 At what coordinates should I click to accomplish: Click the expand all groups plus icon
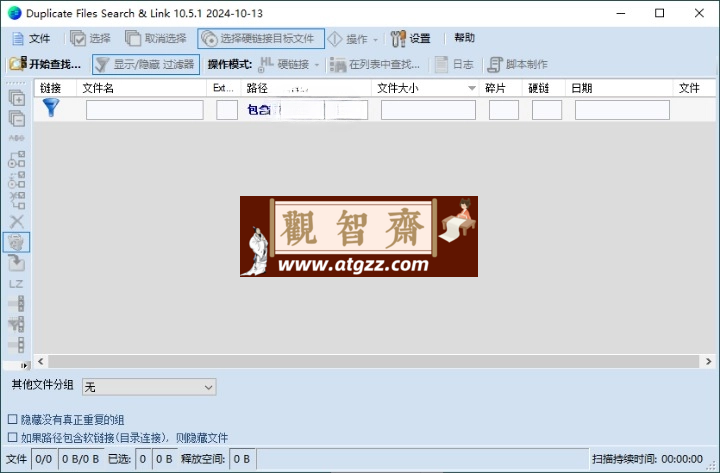point(17,98)
